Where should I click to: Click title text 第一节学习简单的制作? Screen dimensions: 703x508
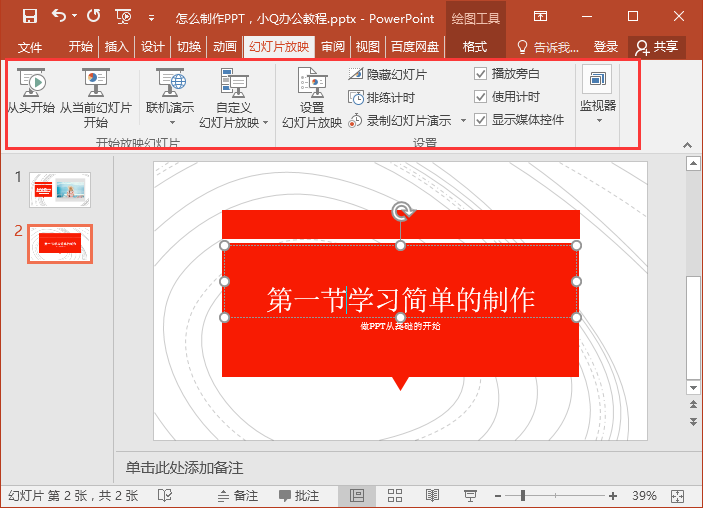(401, 300)
